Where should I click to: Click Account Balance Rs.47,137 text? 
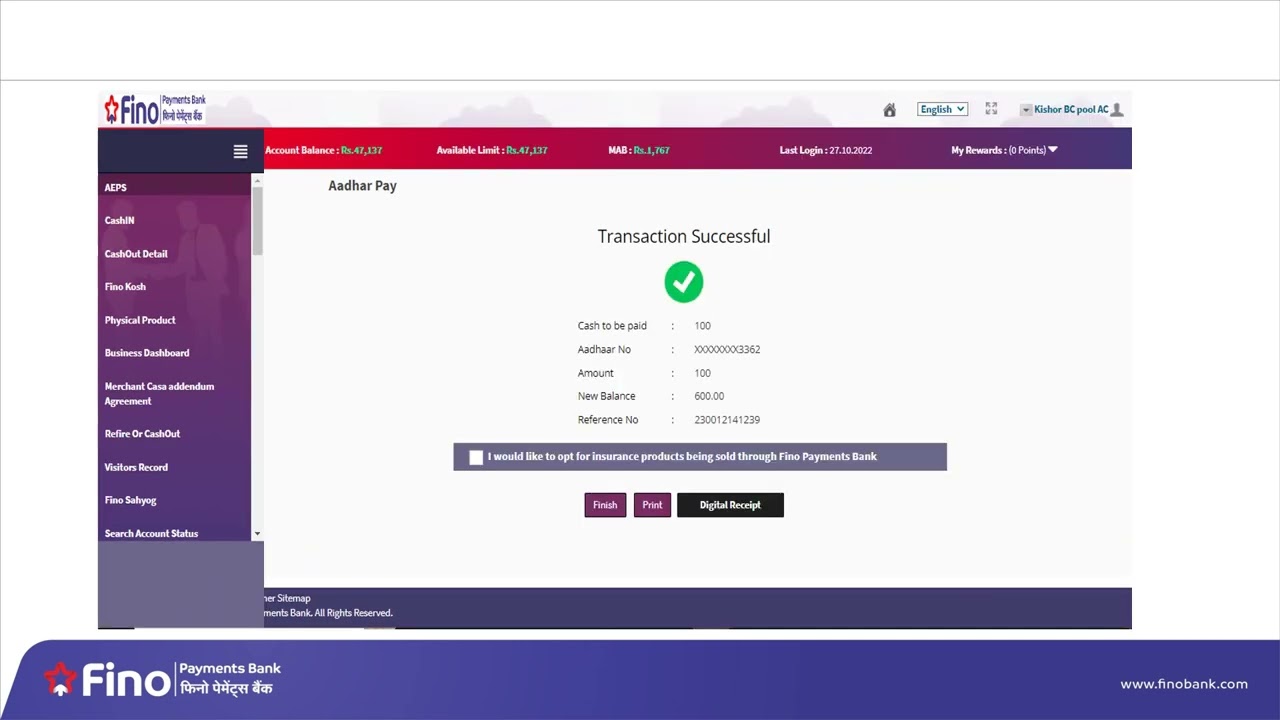click(x=324, y=150)
